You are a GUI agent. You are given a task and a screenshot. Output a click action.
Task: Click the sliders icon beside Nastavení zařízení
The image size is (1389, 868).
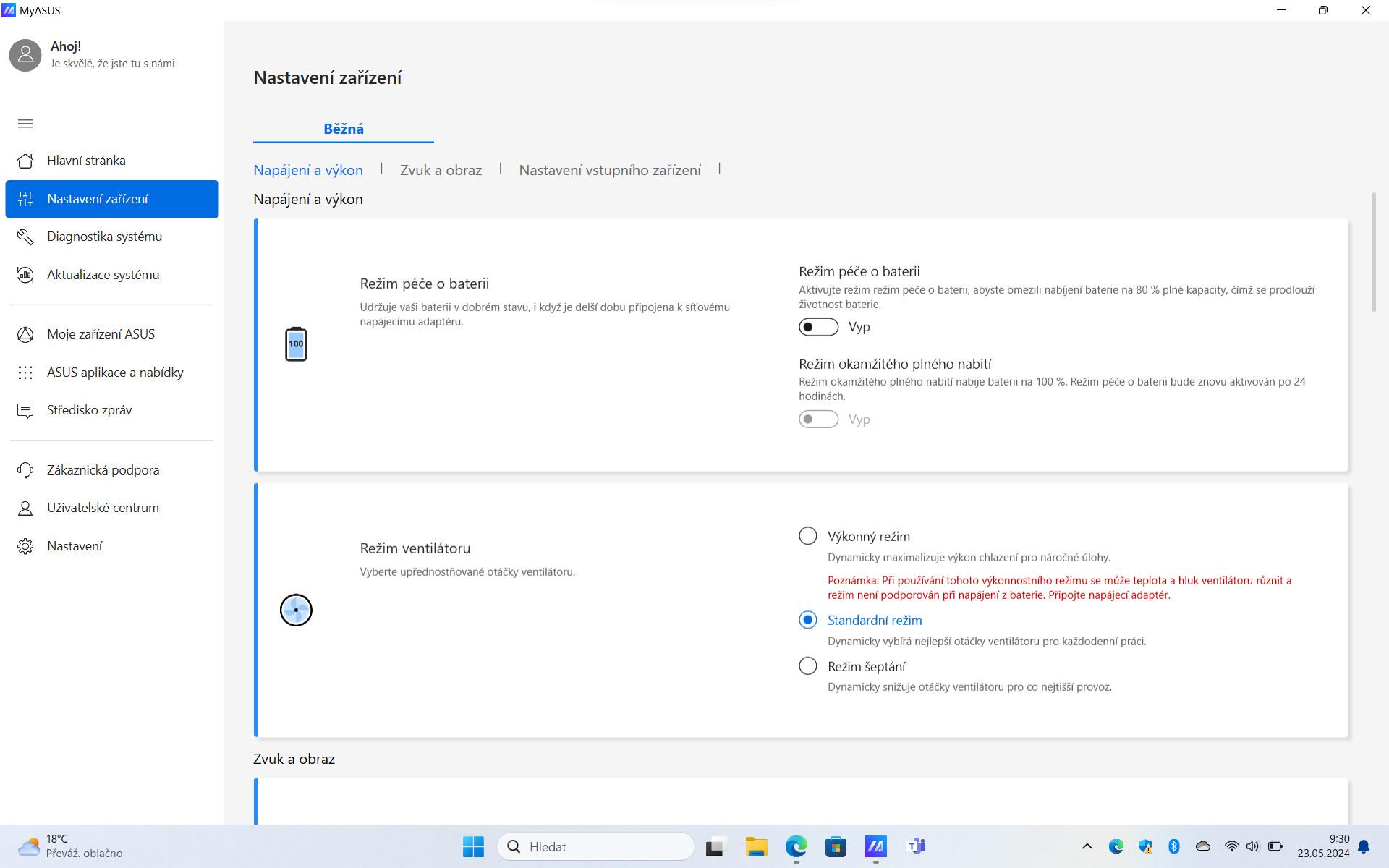point(25,199)
